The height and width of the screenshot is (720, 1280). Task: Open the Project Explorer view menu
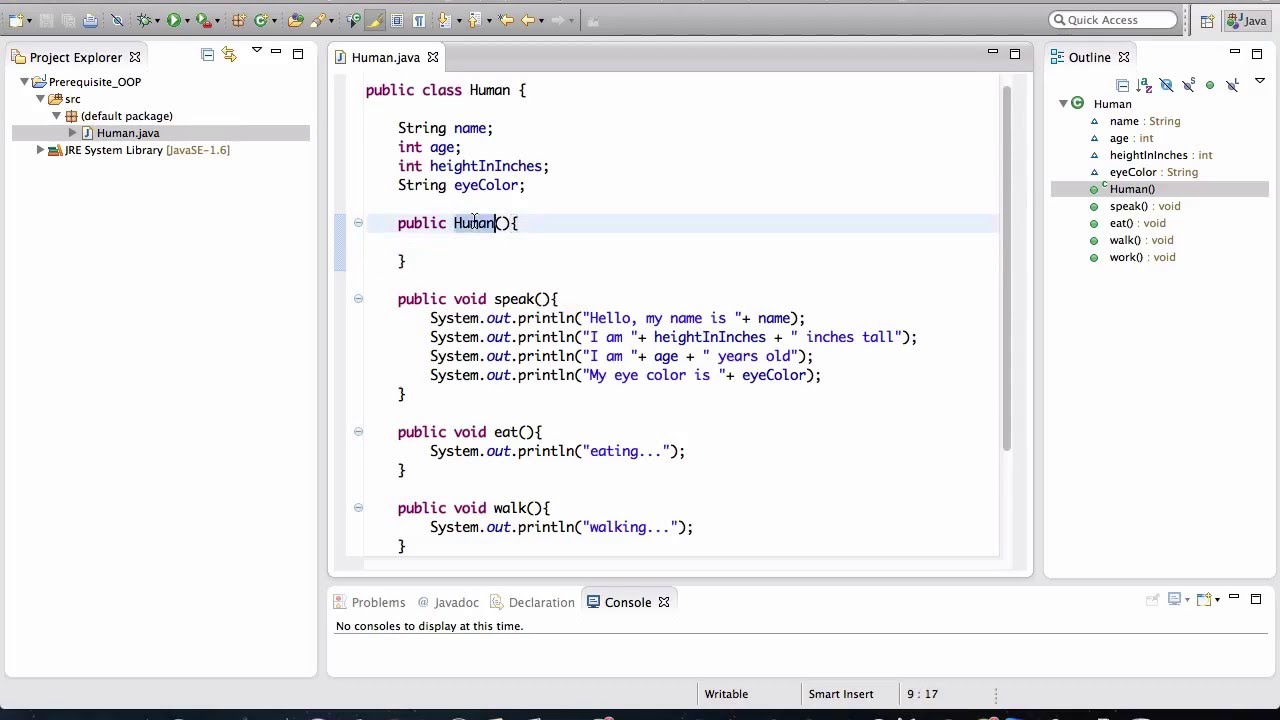[x=256, y=52]
